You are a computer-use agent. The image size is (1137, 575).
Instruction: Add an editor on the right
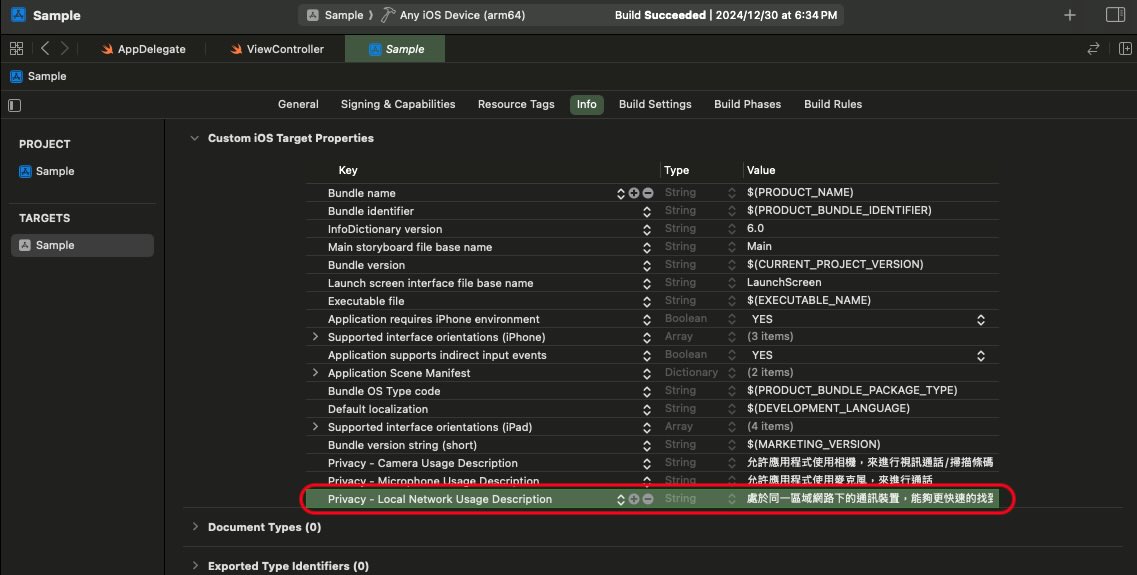click(1125, 49)
